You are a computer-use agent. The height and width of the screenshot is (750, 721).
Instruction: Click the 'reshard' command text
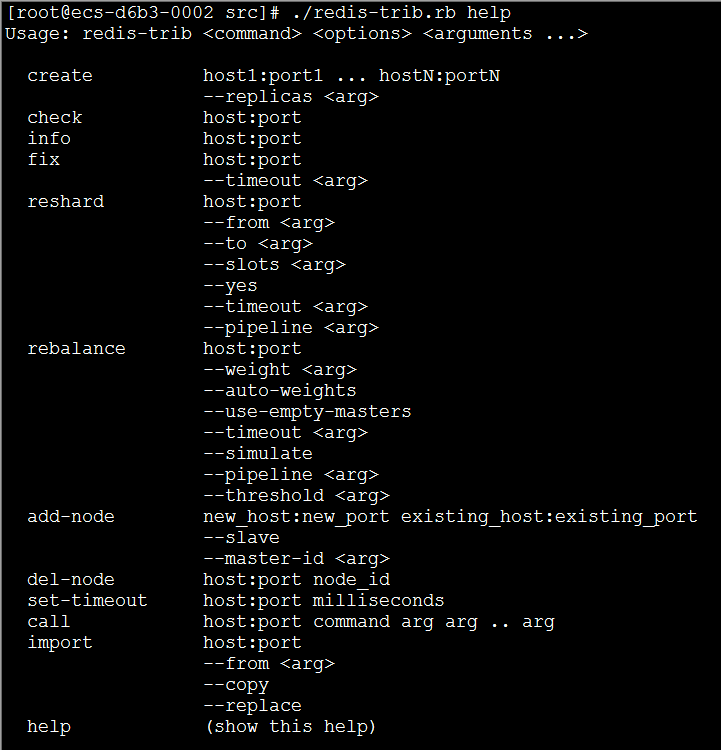66,202
